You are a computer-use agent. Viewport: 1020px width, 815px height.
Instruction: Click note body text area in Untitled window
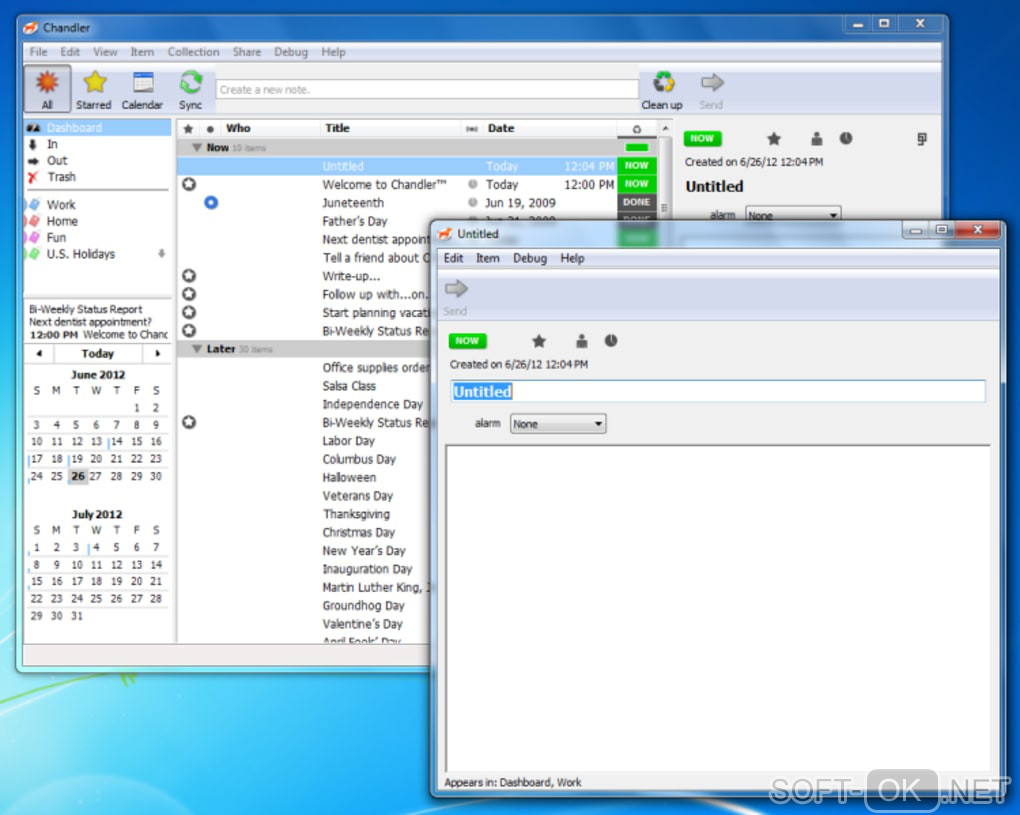pos(718,608)
